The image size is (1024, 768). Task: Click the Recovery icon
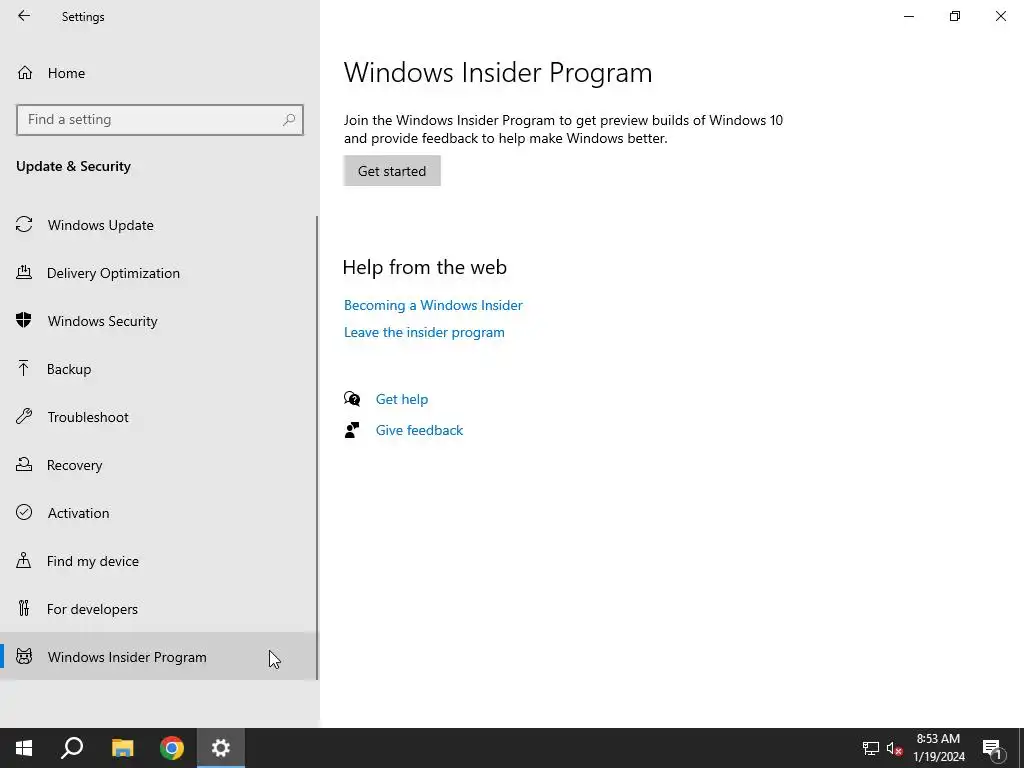point(24,464)
